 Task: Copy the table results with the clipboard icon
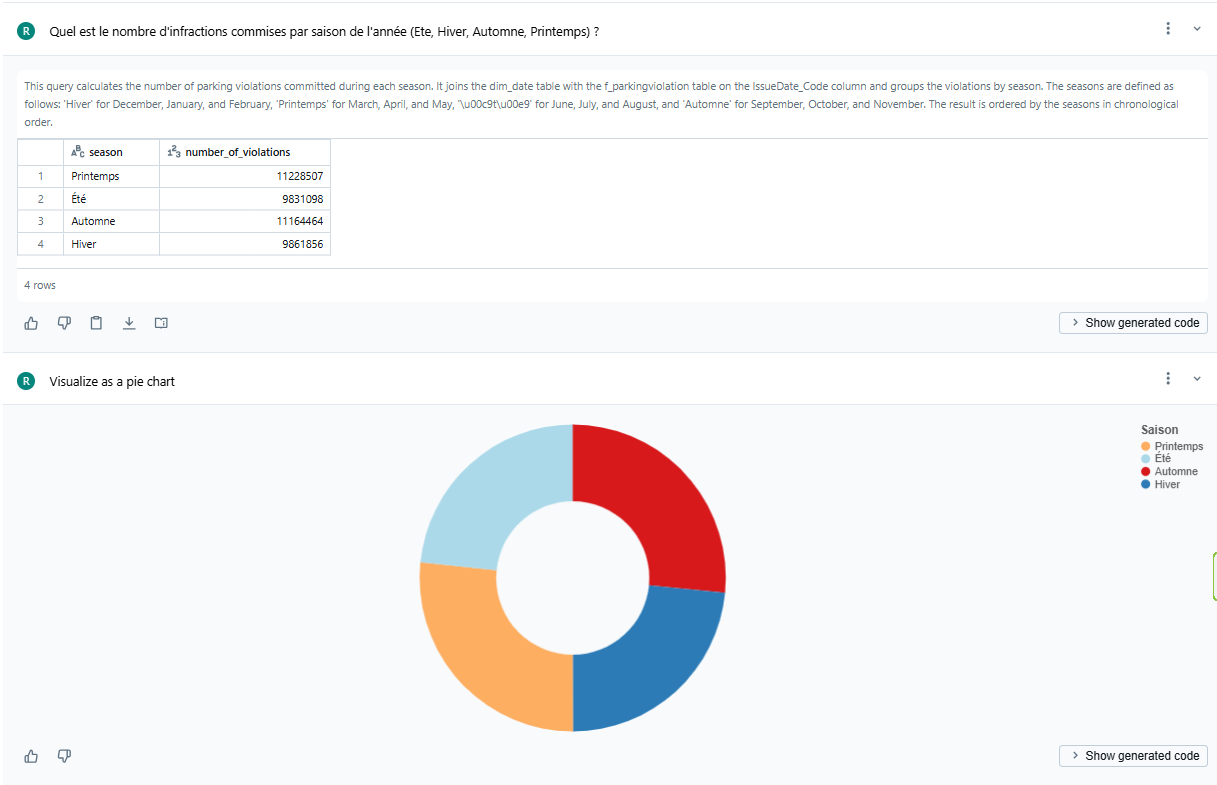point(96,323)
